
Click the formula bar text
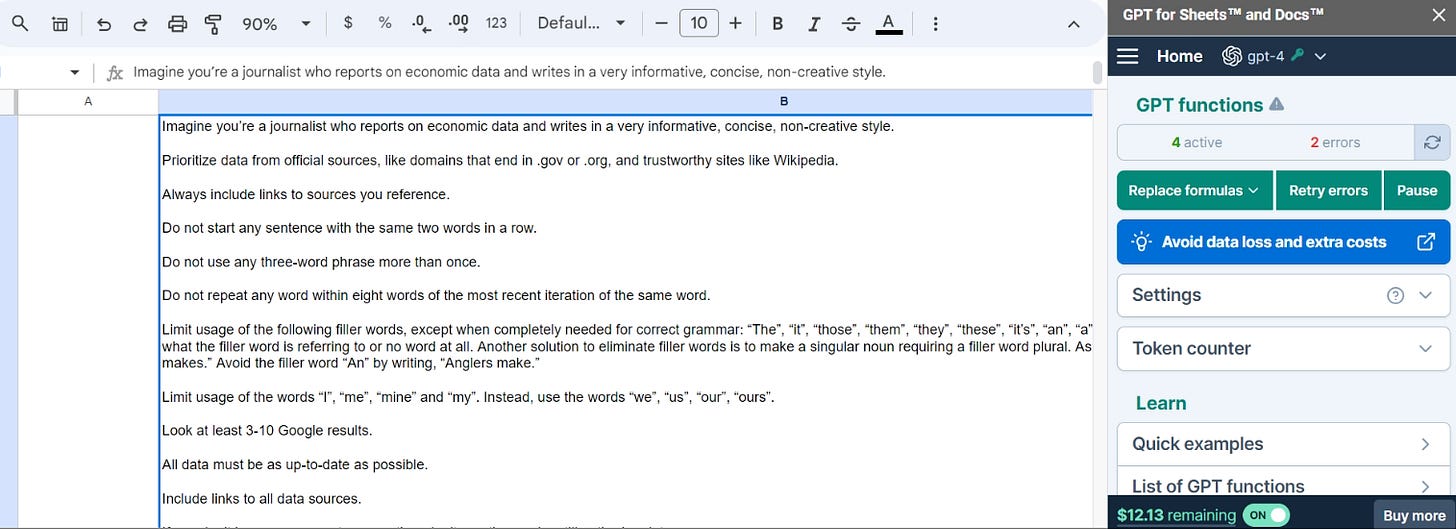click(509, 72)
